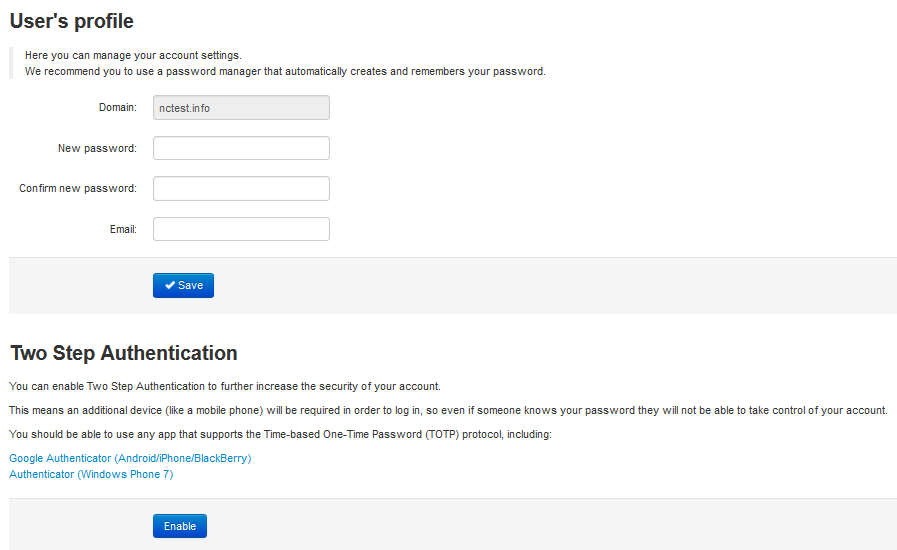Click the Confirm new password label

[x=78, y=188]
